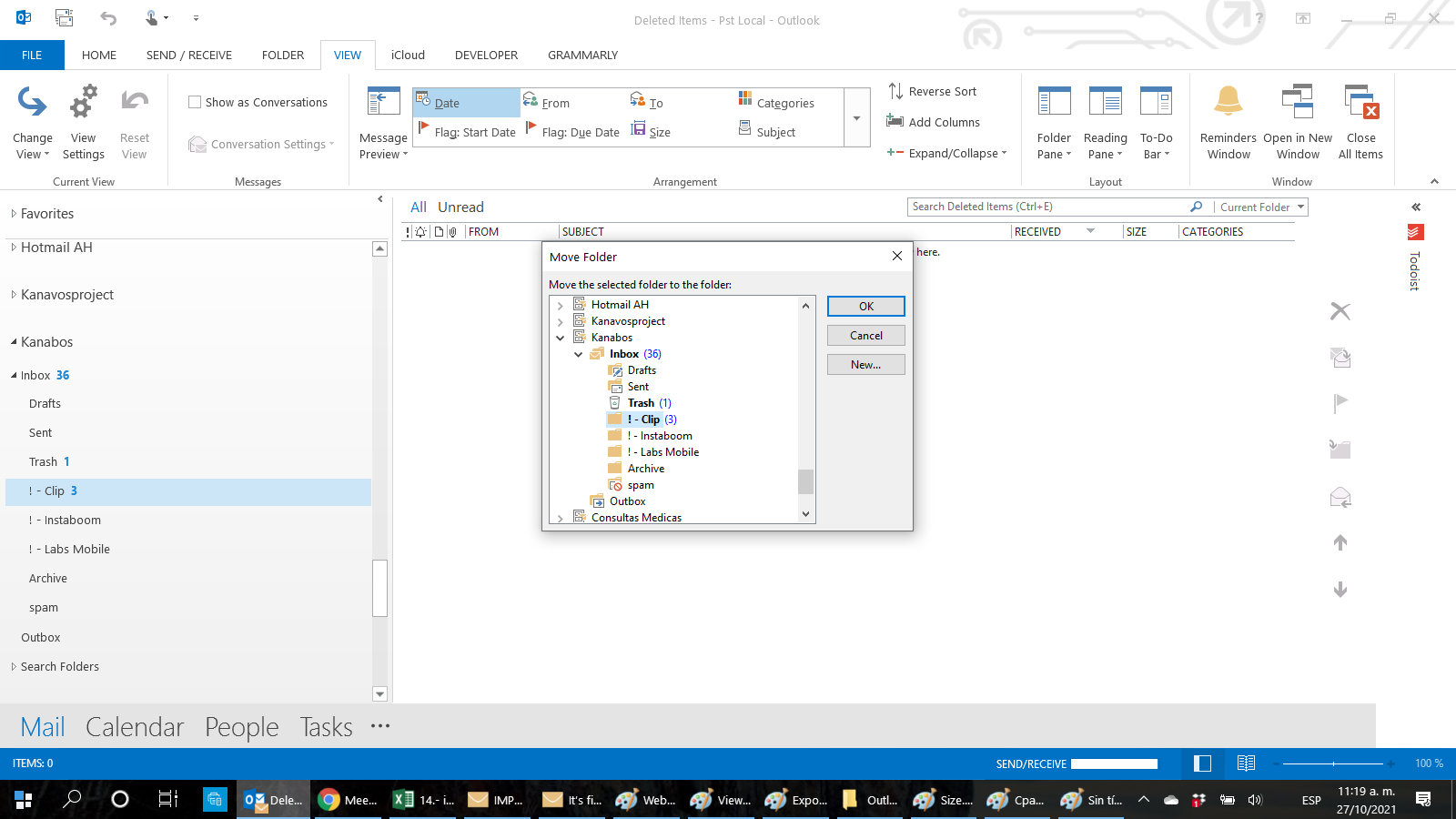Expand Kanavosproject in folder pane
The width and height of the screenshot is (1456, 819).
[14, 295]
